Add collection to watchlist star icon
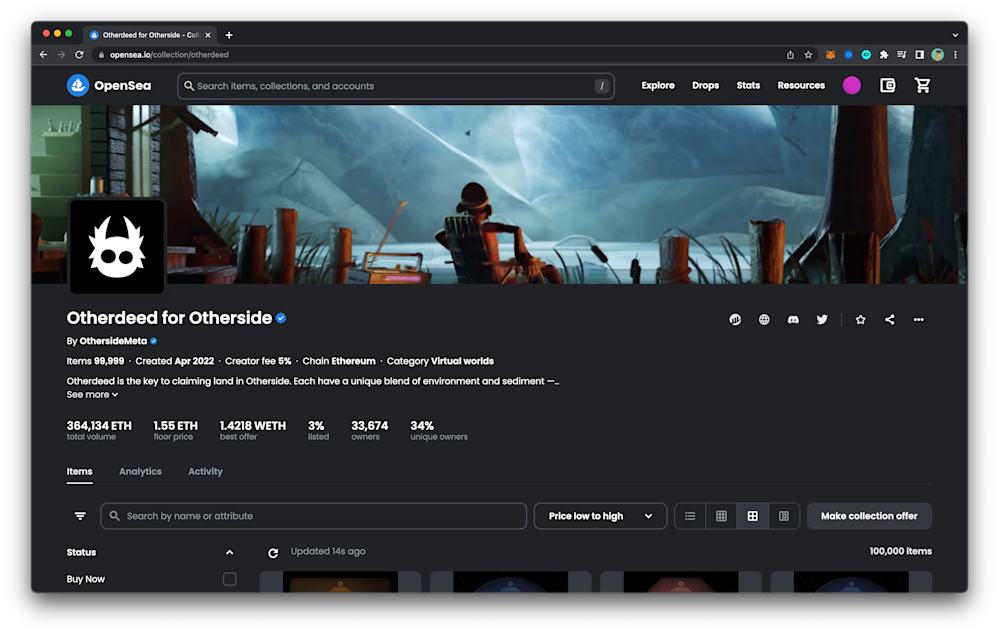Viewport: 999px width, 634px height. point(860,320)
